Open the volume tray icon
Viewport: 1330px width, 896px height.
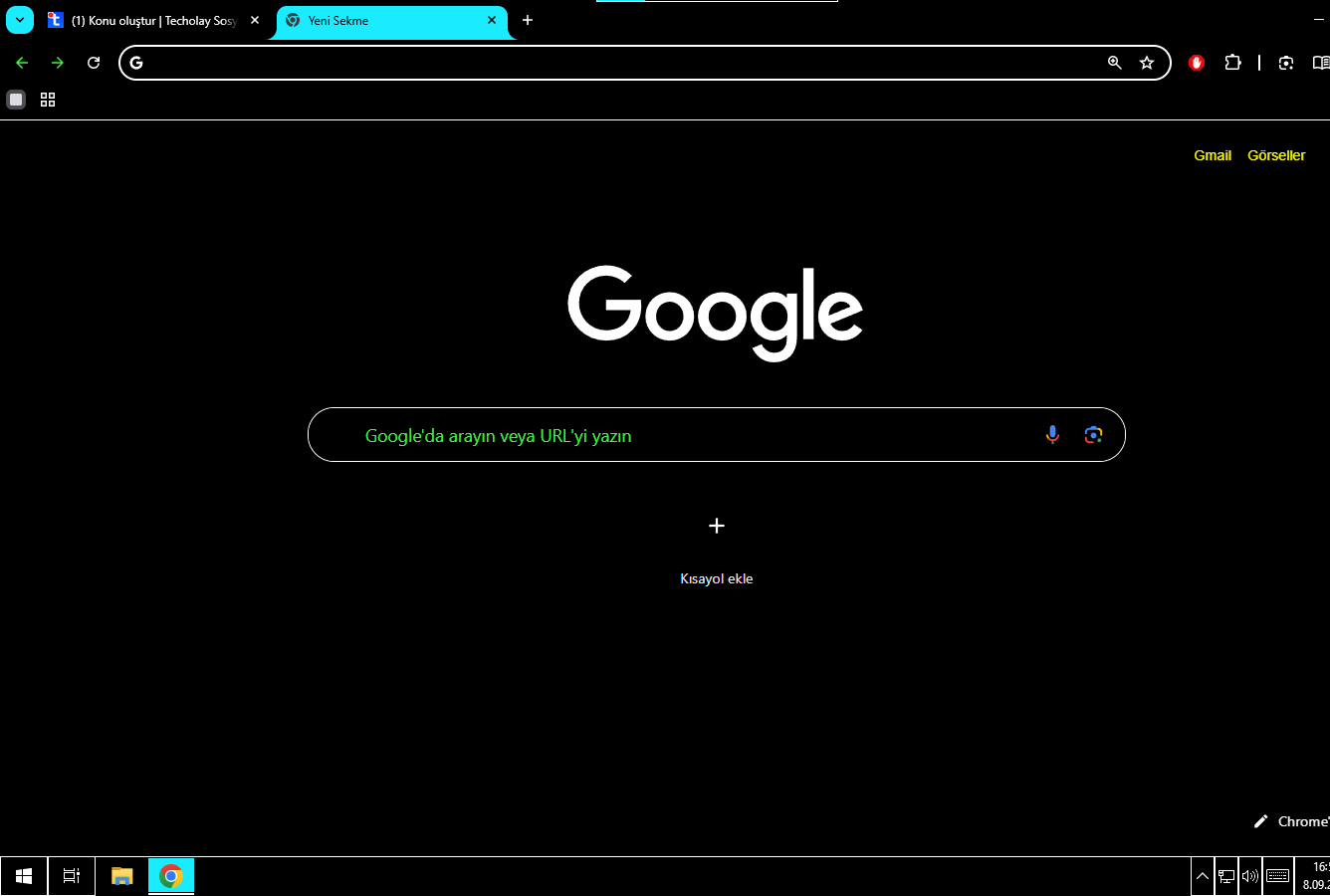[x=1250, y=876]
